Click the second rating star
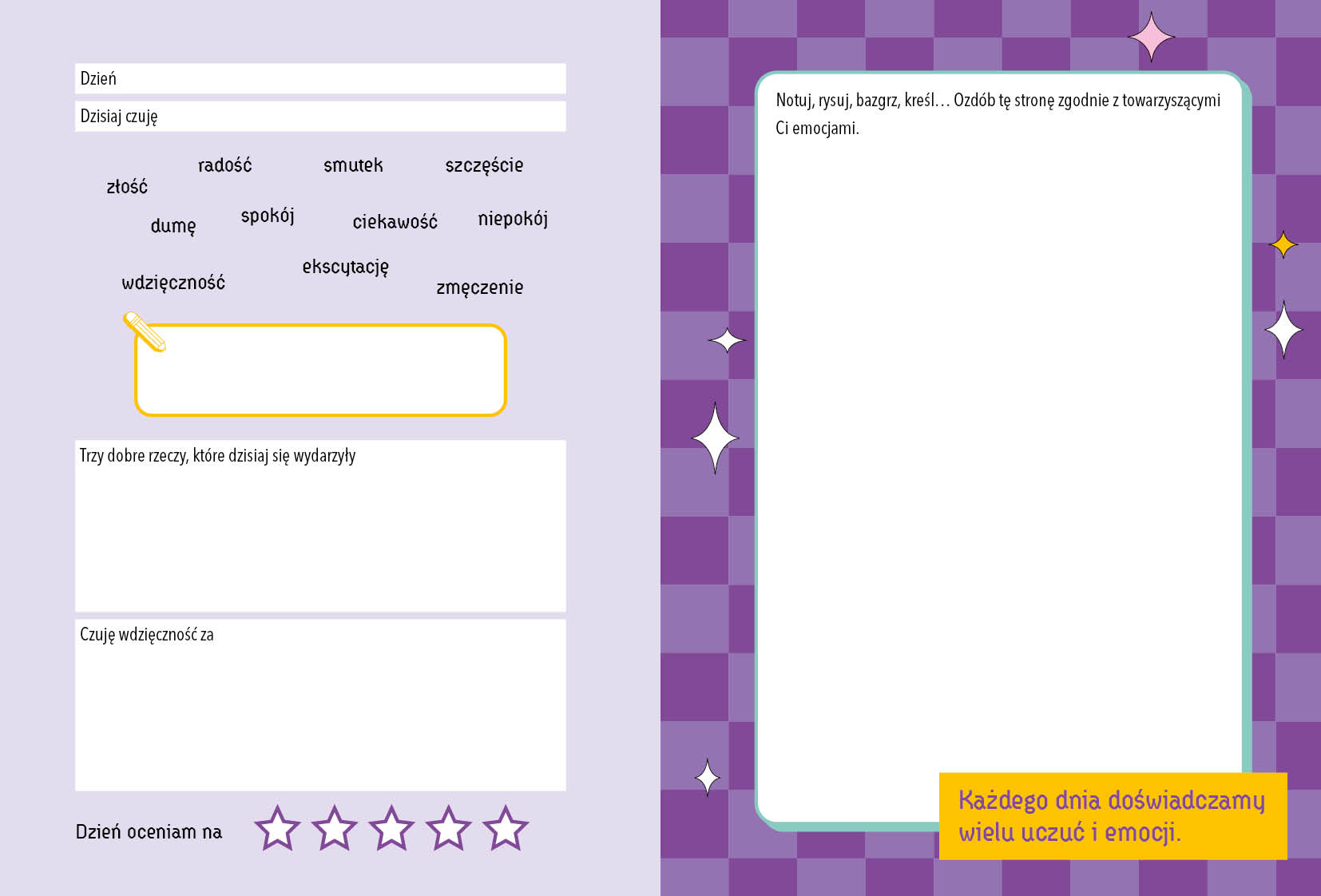This screenshot has width=1321, height=896. tap(334, 828)
